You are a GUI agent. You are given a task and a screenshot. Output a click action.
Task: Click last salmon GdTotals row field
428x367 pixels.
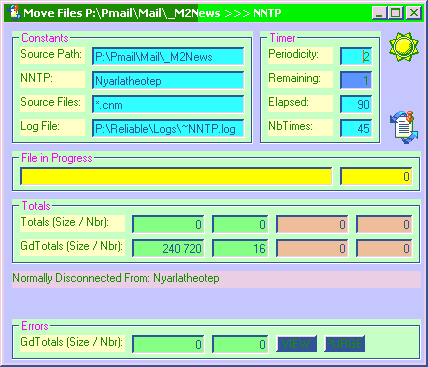click(x=384, y=248)
